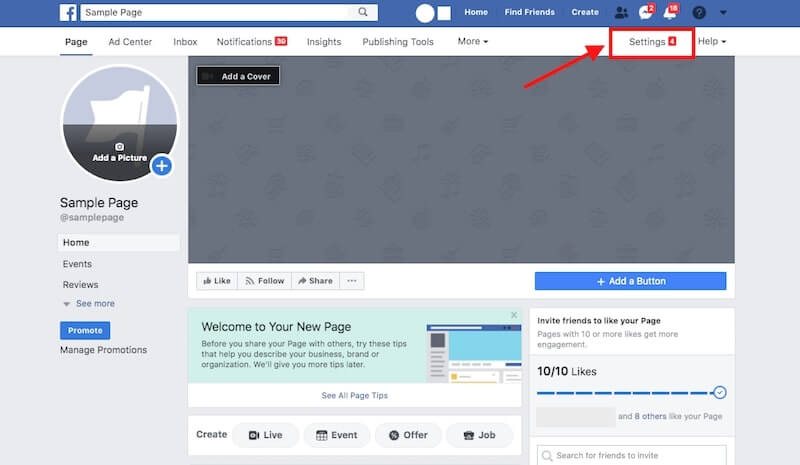800x465 pixels.
Task: Click the Facebook logo icon
Action: pos(68,13)
